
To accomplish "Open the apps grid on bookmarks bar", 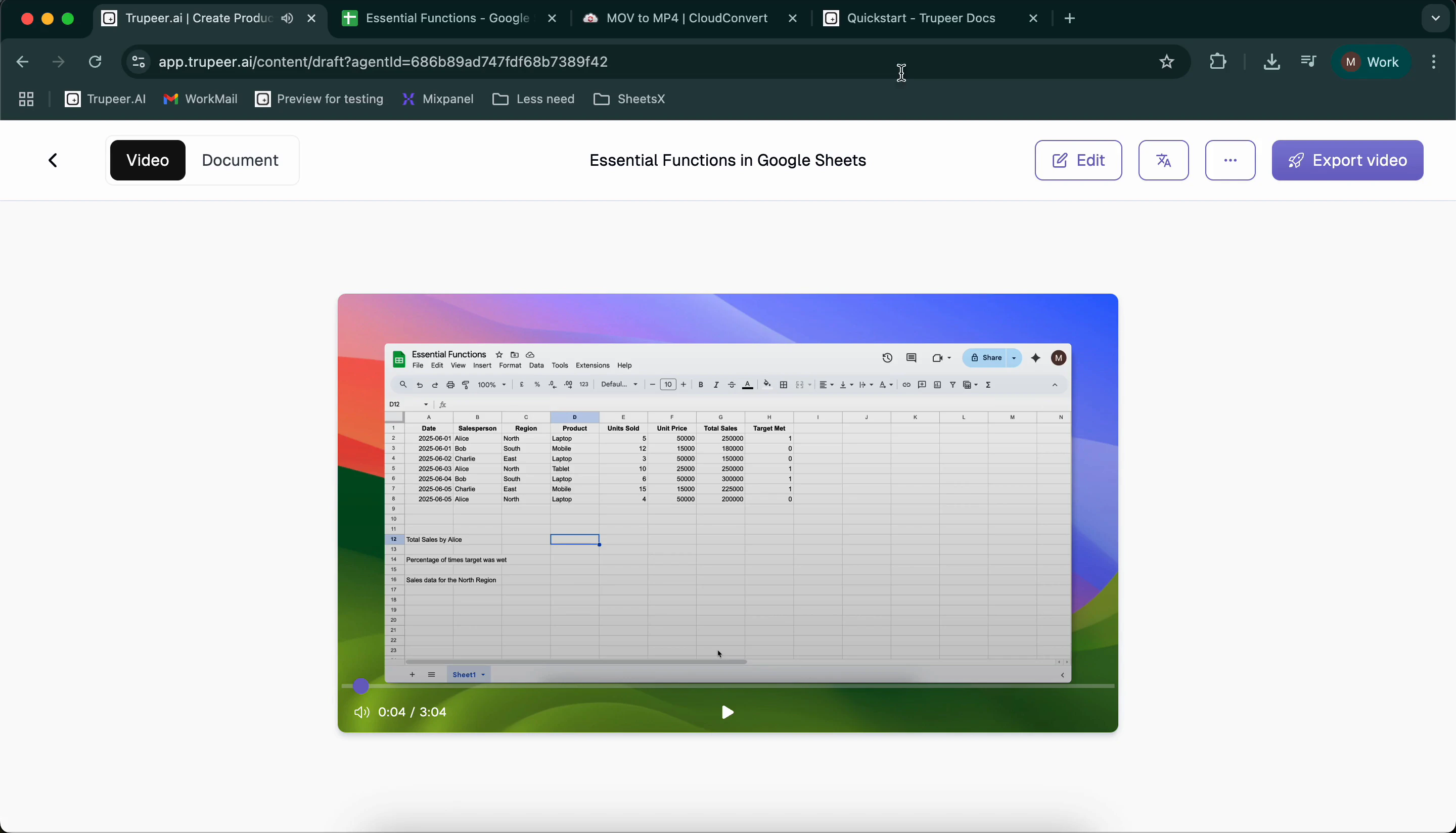I will [25, 99].
